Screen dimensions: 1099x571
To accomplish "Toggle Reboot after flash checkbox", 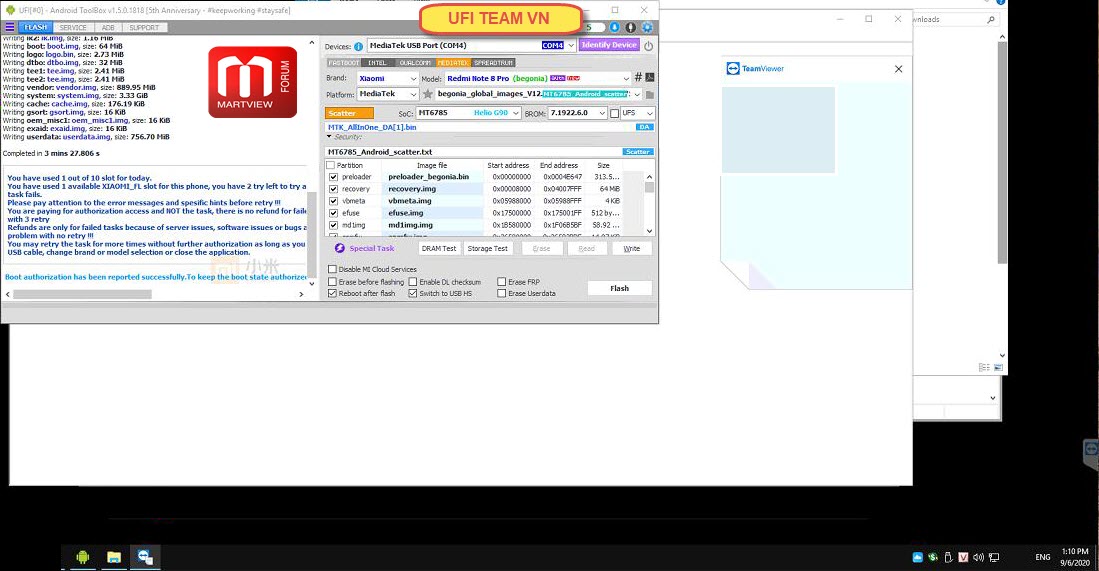I will pos(332,294).
